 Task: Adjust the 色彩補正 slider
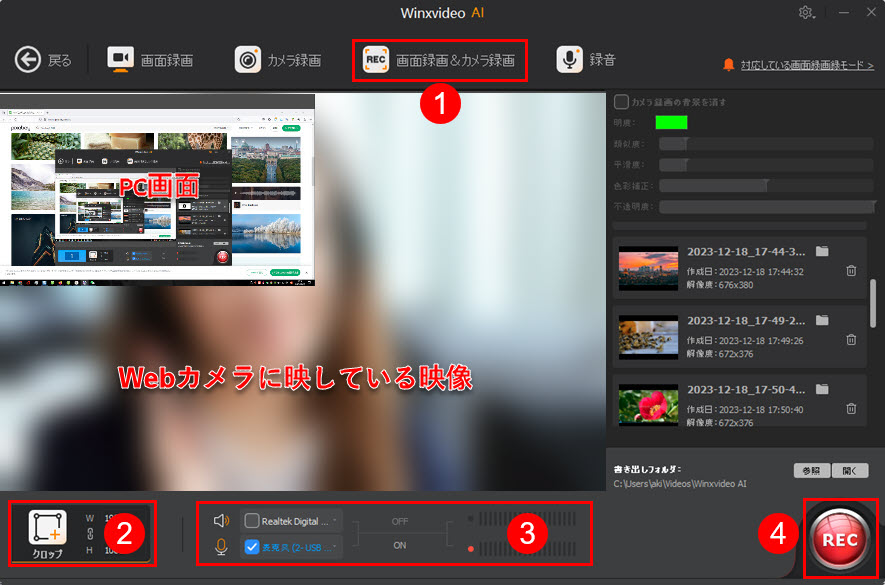coord(766,186)
